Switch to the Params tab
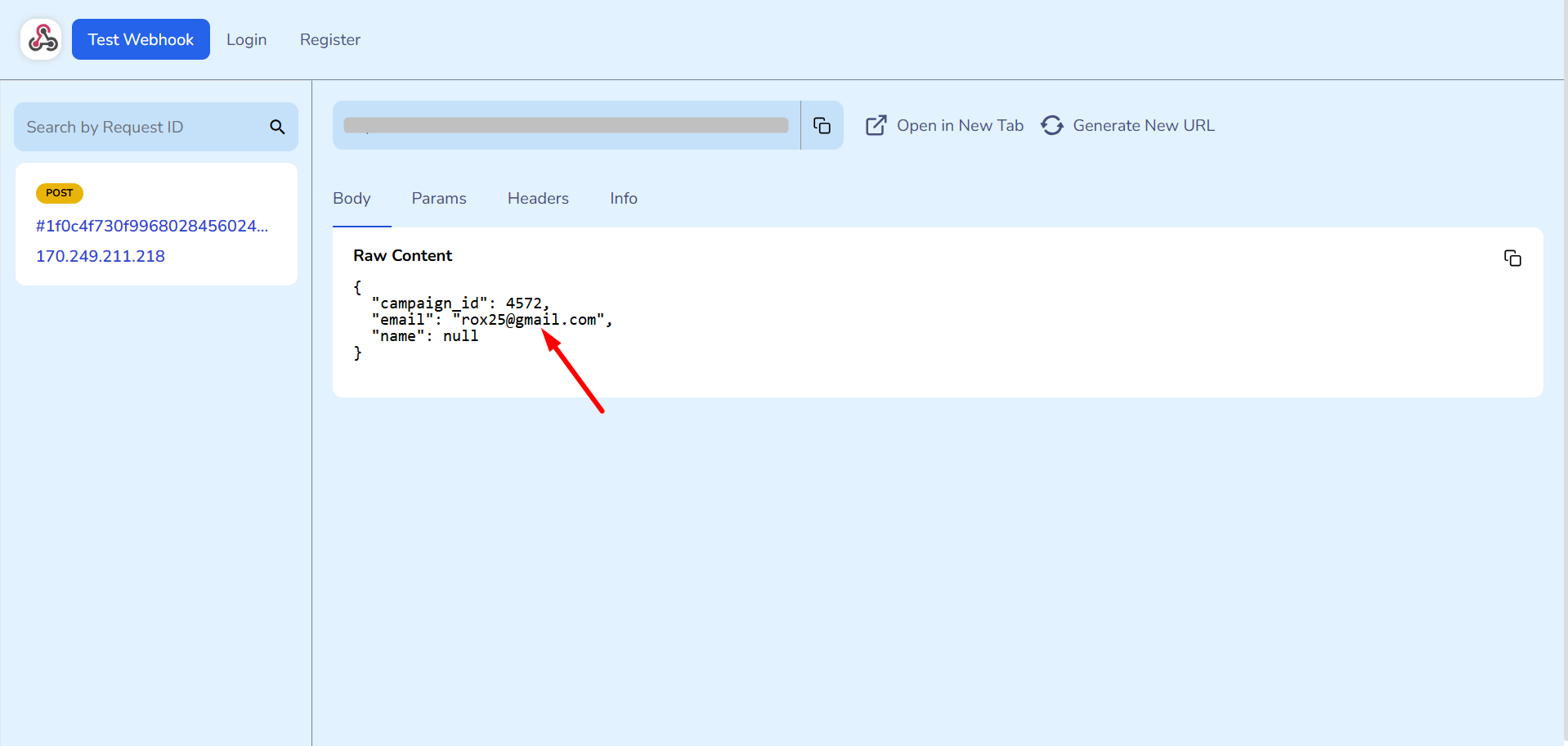 pos(439,198)
